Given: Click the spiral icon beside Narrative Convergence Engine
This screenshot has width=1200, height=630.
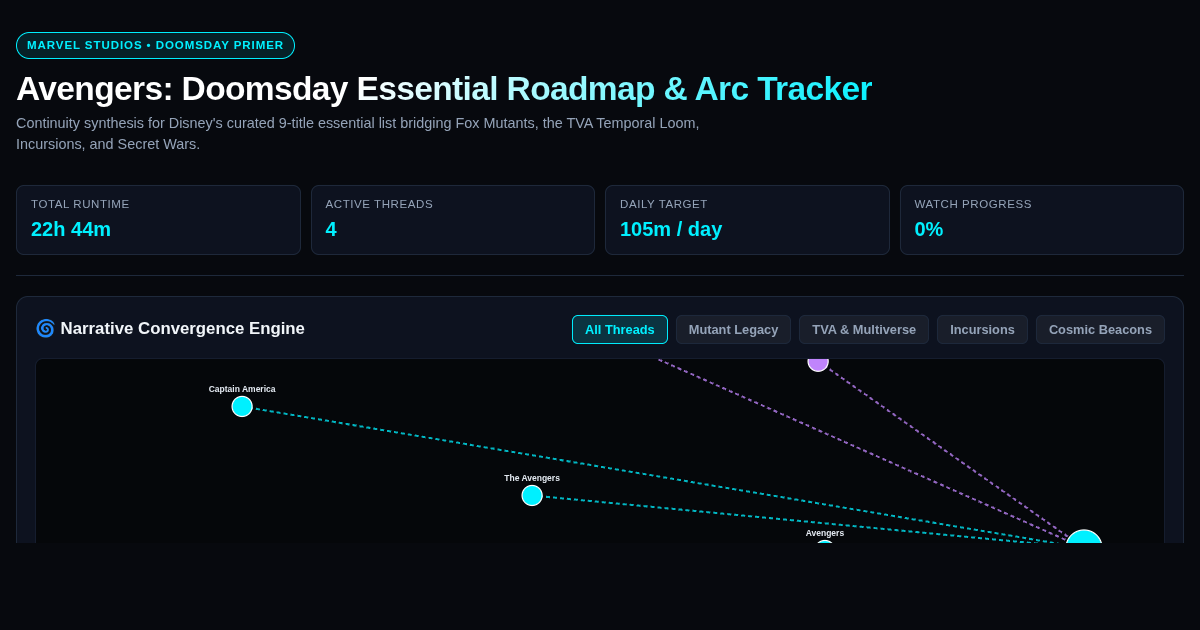Looking at the screenshot, I should (45, 329).
